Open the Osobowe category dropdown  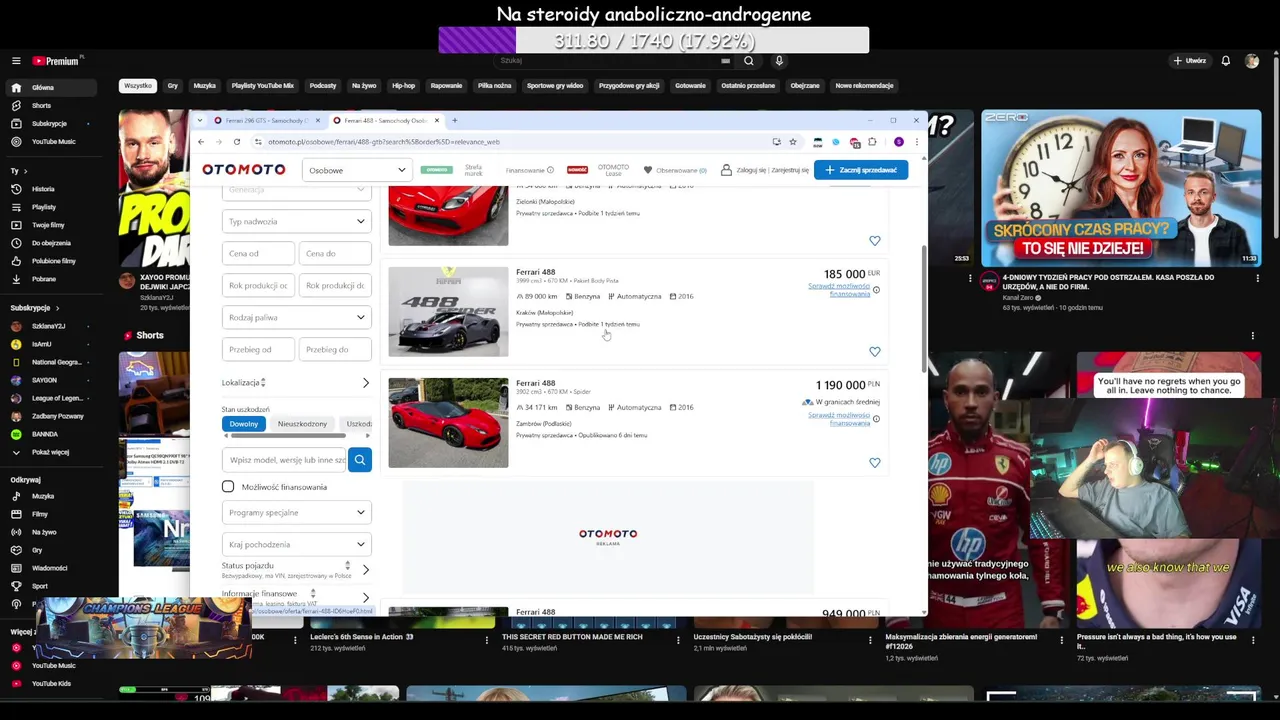pos(357,170)
